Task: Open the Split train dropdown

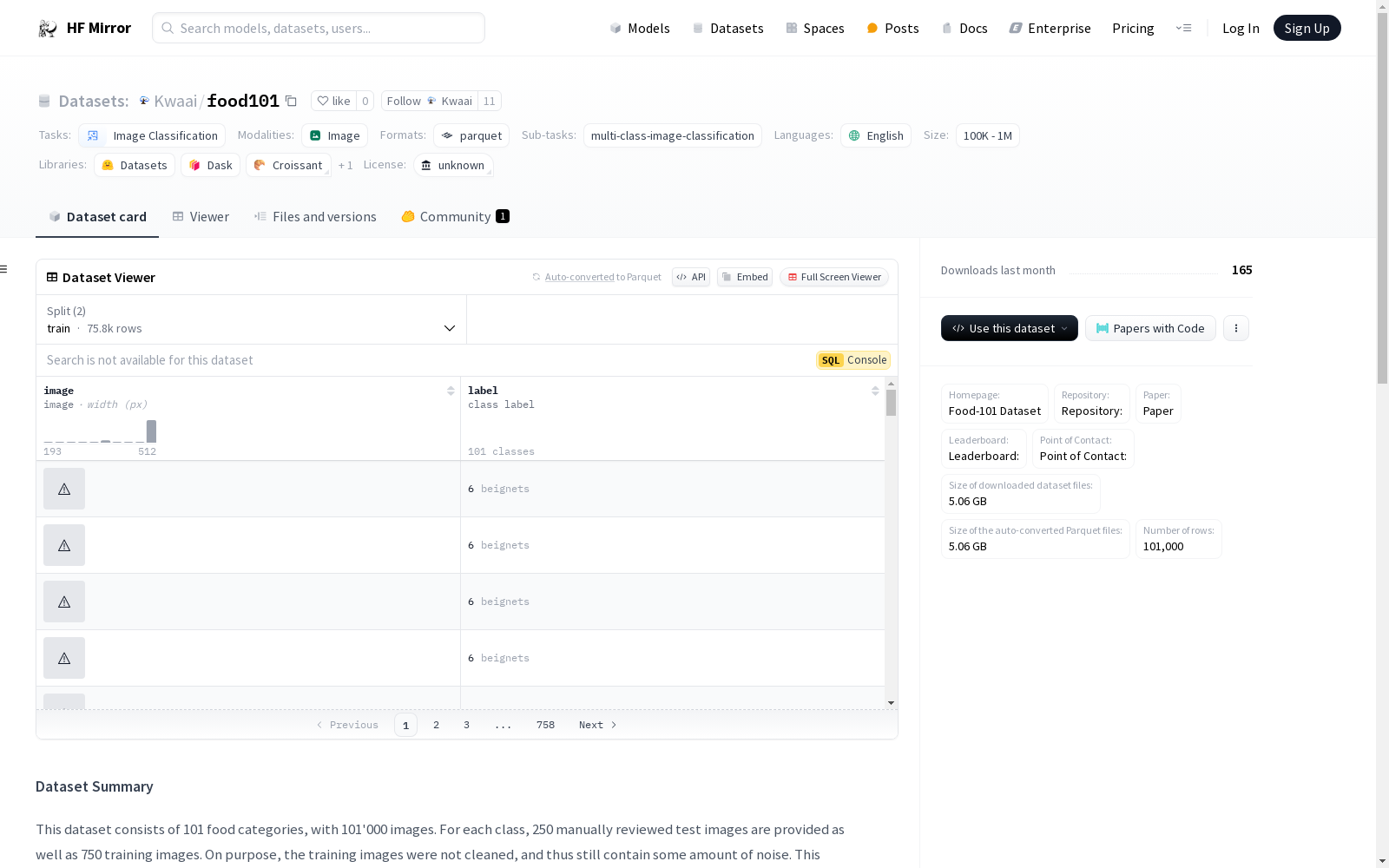Action: point(251,319)
